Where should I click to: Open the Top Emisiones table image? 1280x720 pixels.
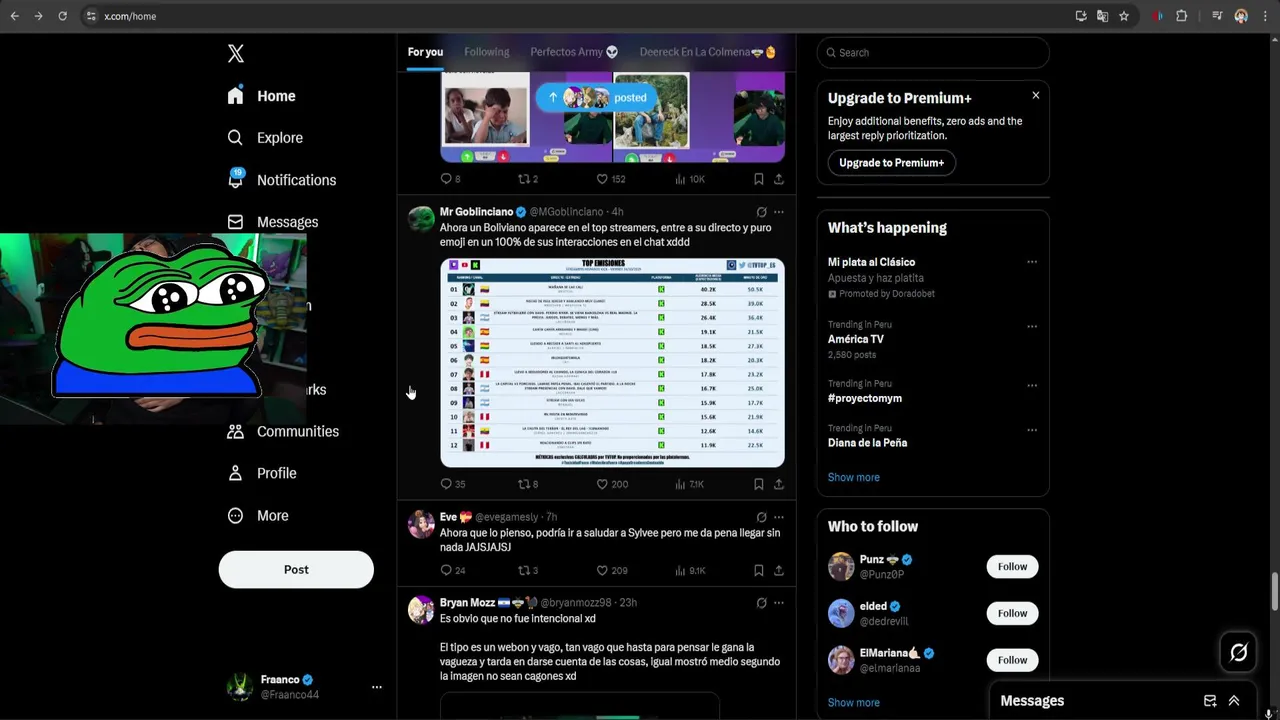612,363
